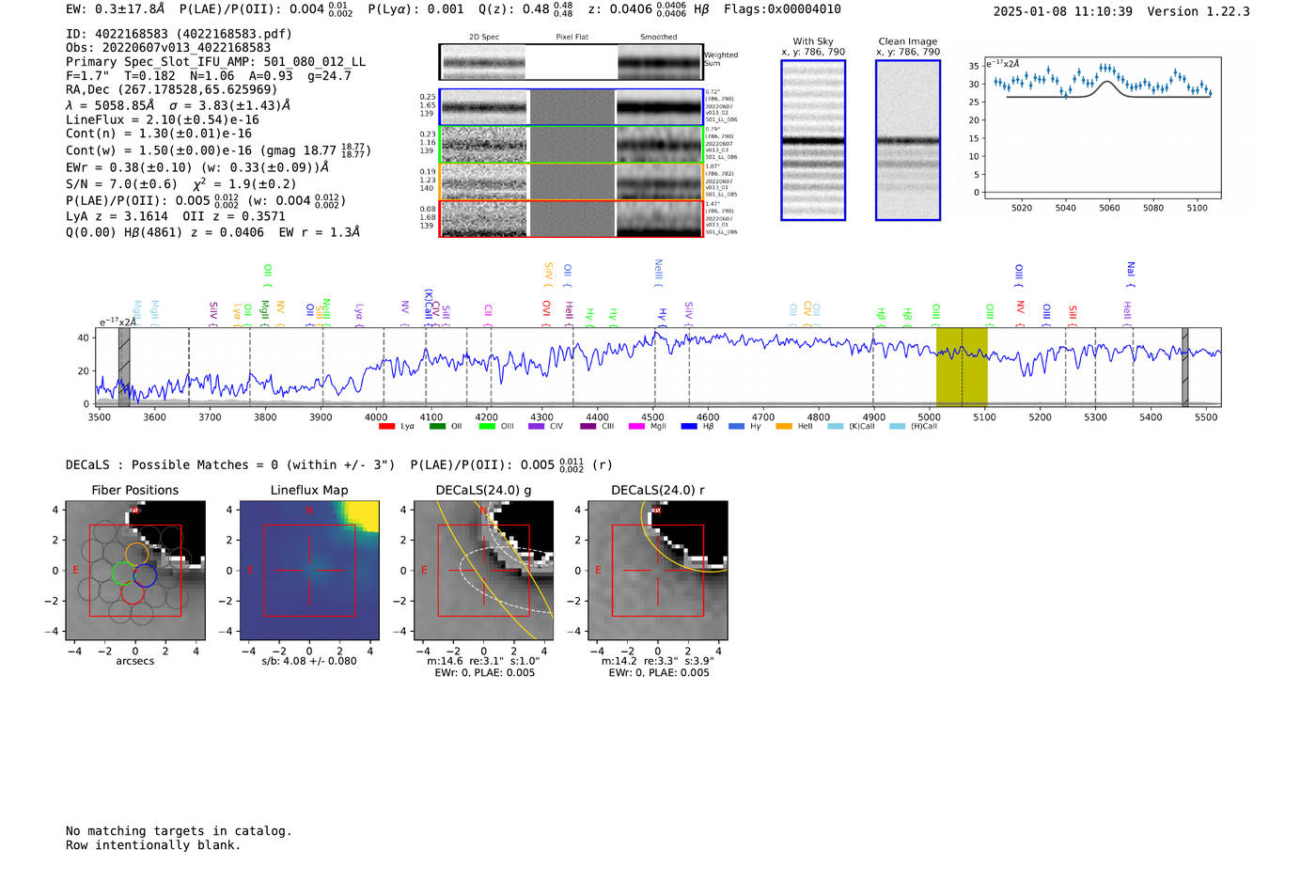The width and height of the screenshot is (1316, 896).
Task: Click the Primary Spec_Slot_IFU_AMP text
Action: [215, 62]
